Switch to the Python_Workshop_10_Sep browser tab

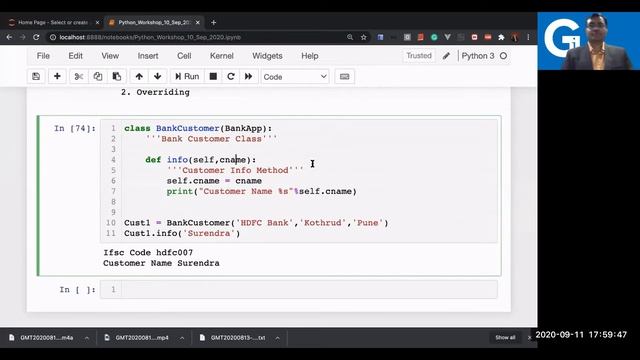coord(153,22)
